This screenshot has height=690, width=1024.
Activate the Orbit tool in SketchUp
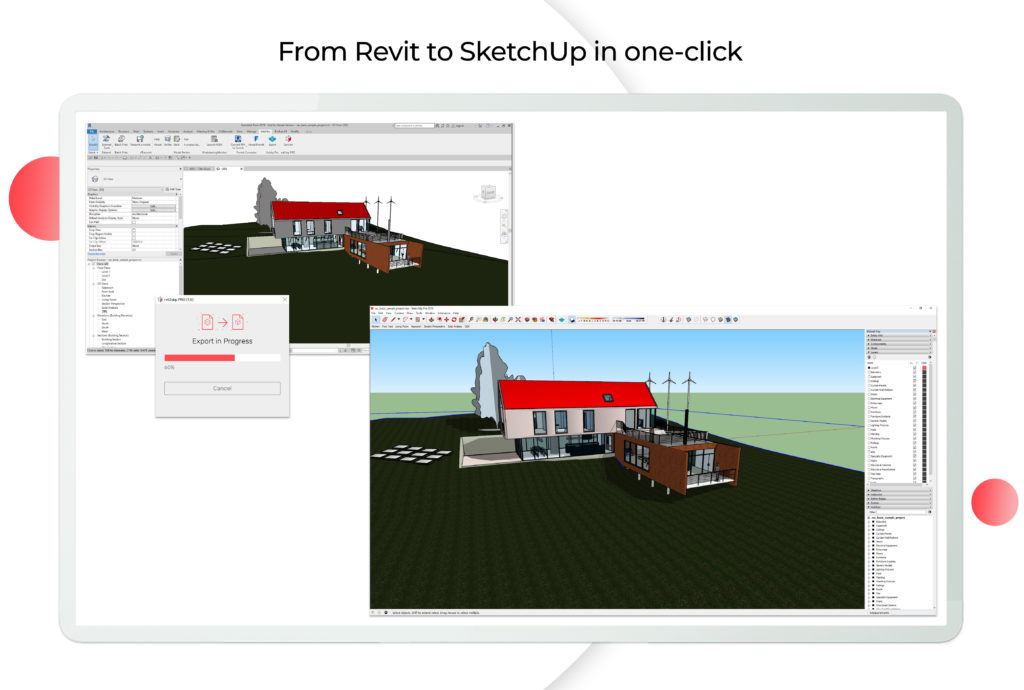(x=495, y=319)
